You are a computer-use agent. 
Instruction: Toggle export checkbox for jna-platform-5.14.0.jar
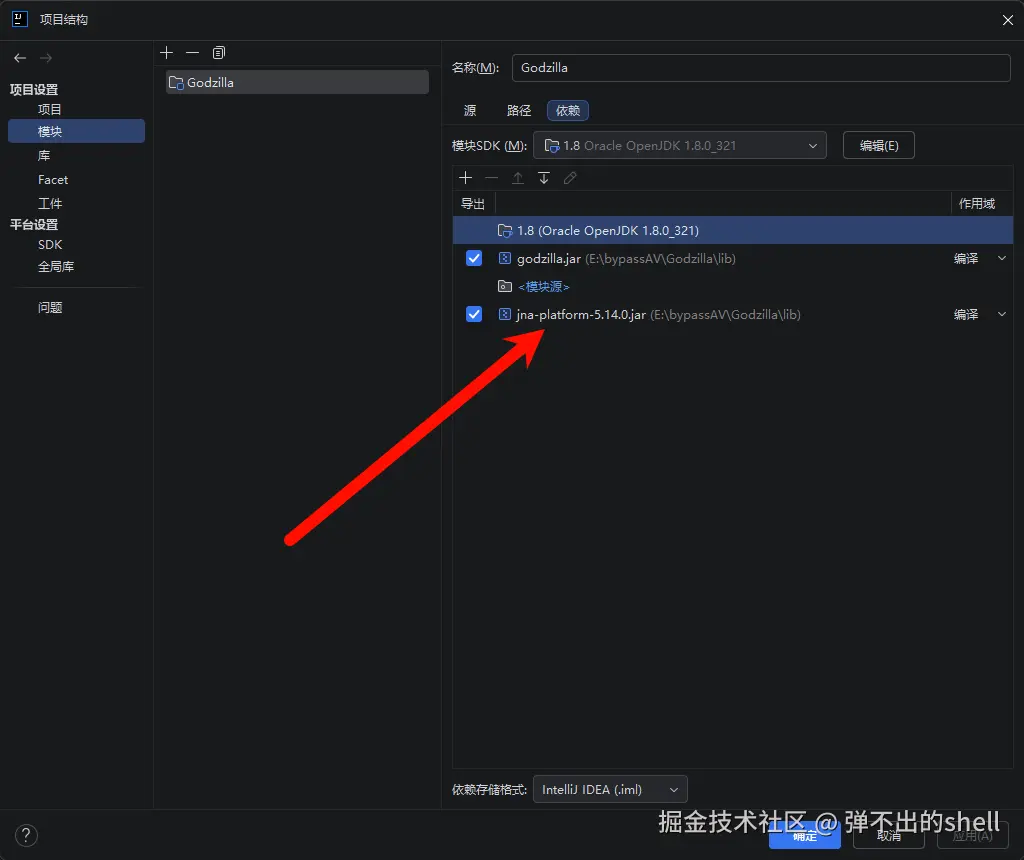[x=474, y=315]
